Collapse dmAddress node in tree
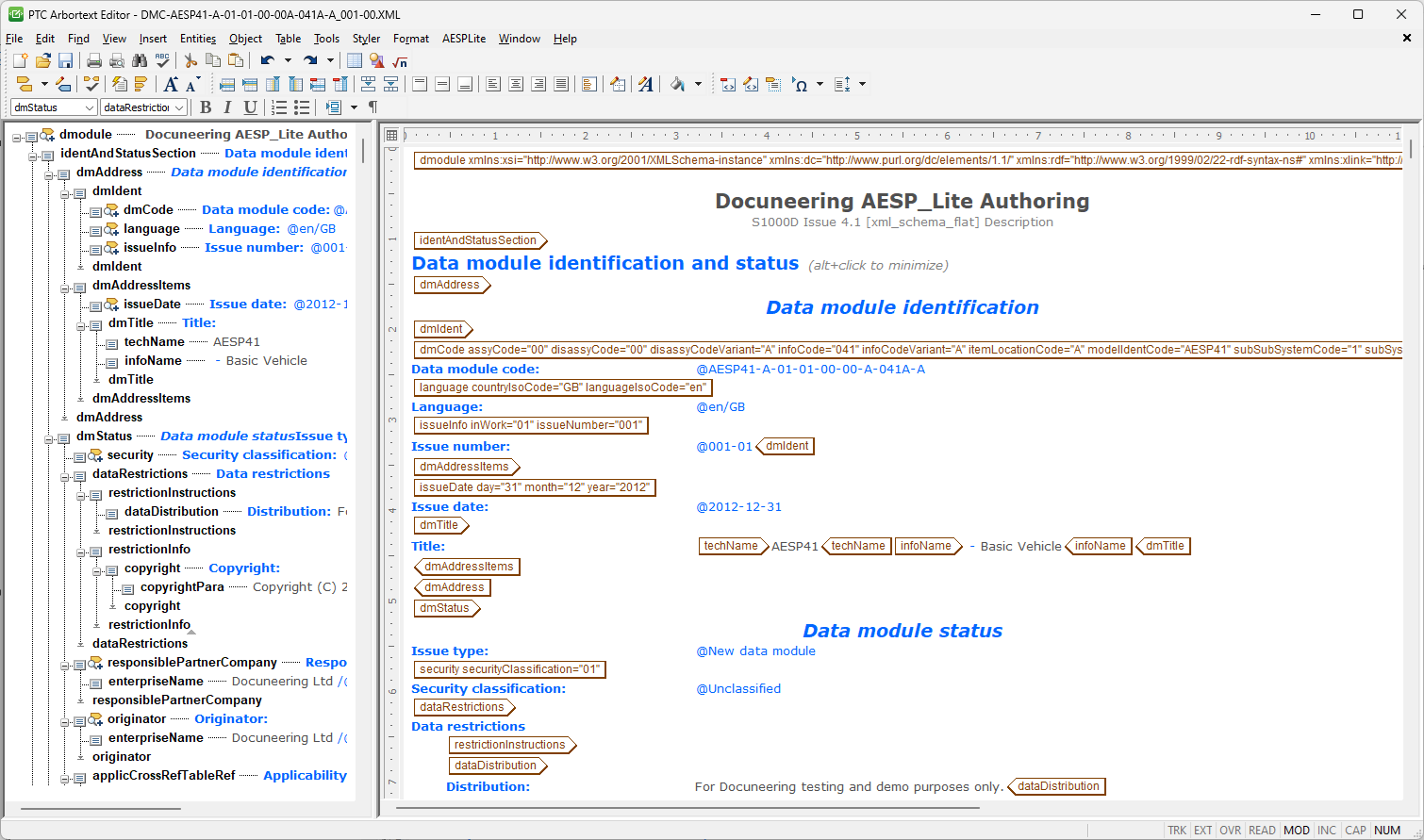This screenshot has height=840, width=1424. point(49,174)
